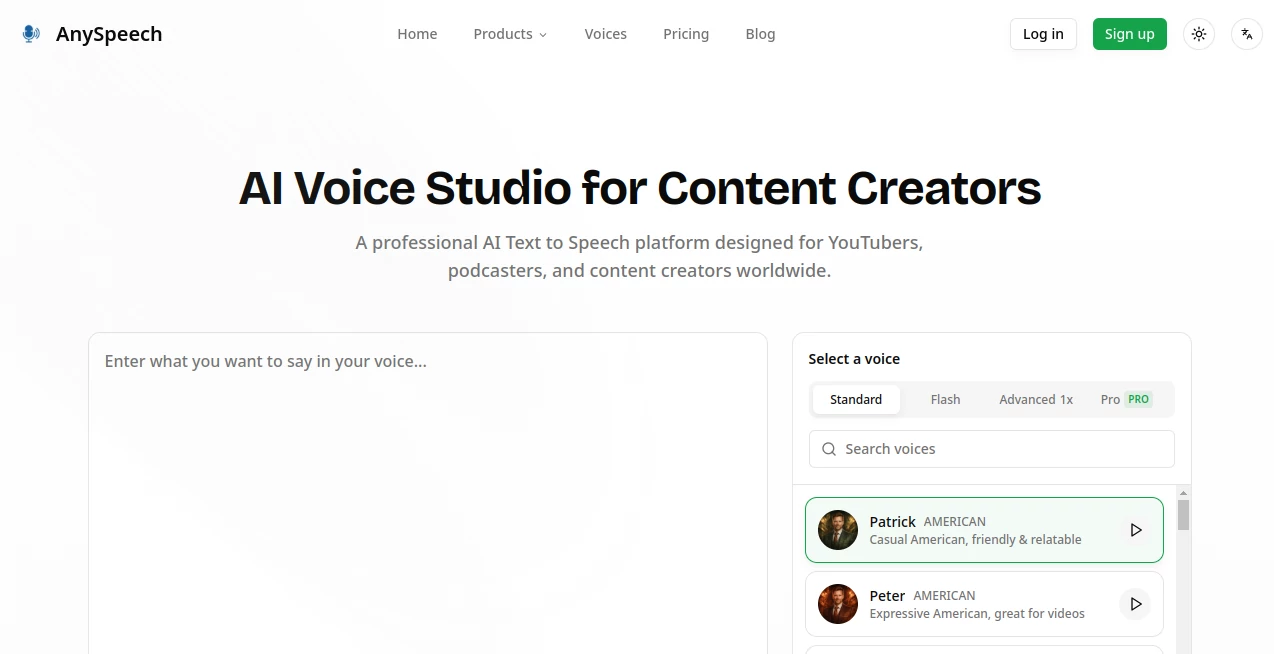
Task: Switch to the Pro voice tab
Action: (1126, 399)
